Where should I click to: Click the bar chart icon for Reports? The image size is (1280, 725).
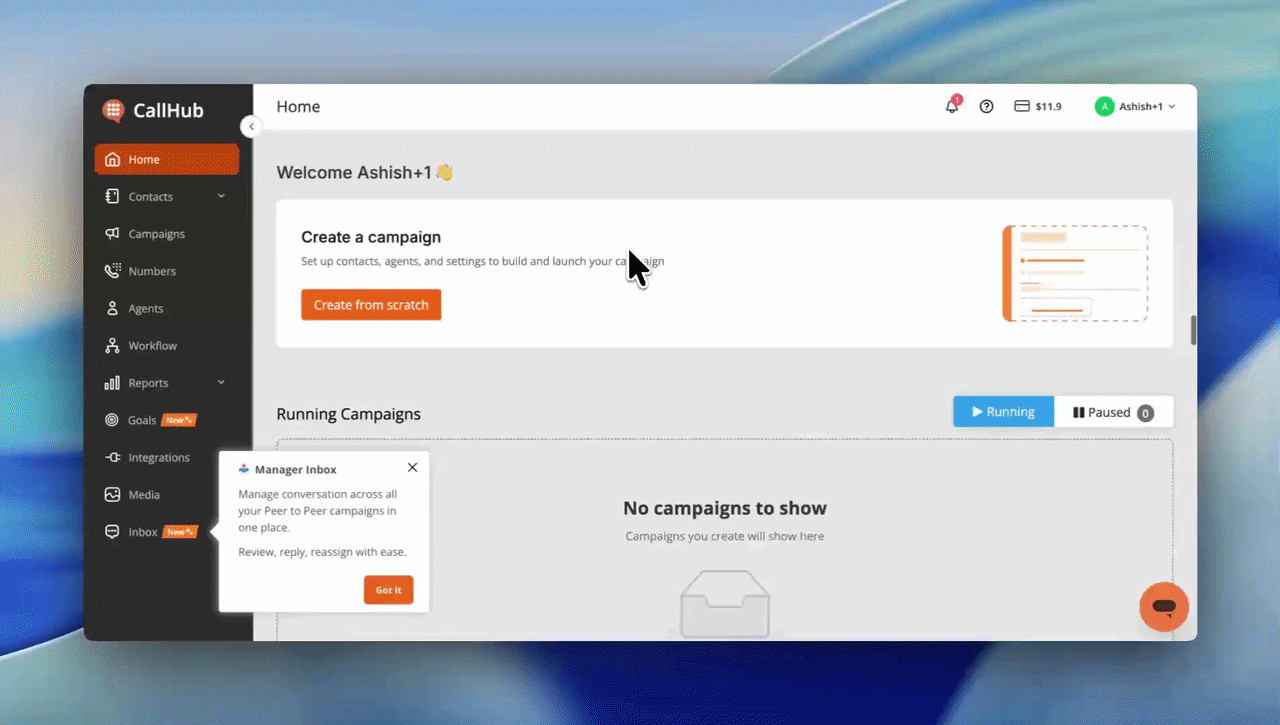pyautogui.click(x=112, y=383)
